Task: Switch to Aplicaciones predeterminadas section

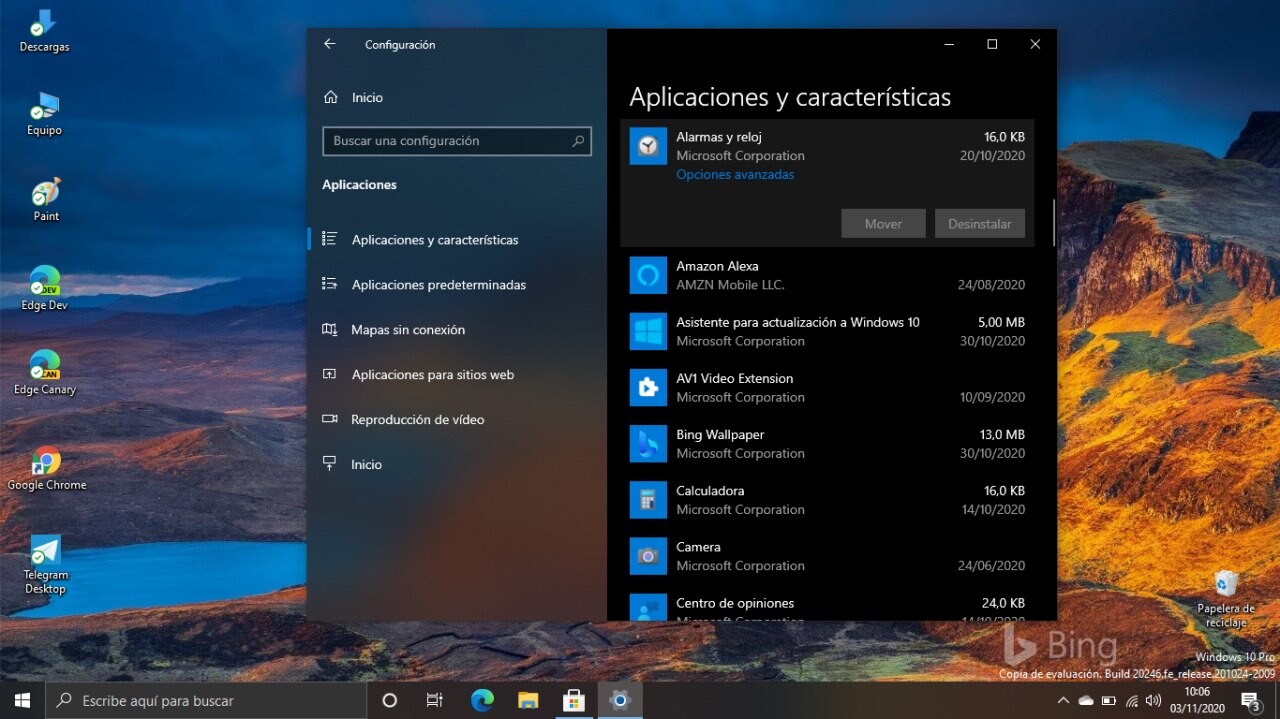Action: 439,284
